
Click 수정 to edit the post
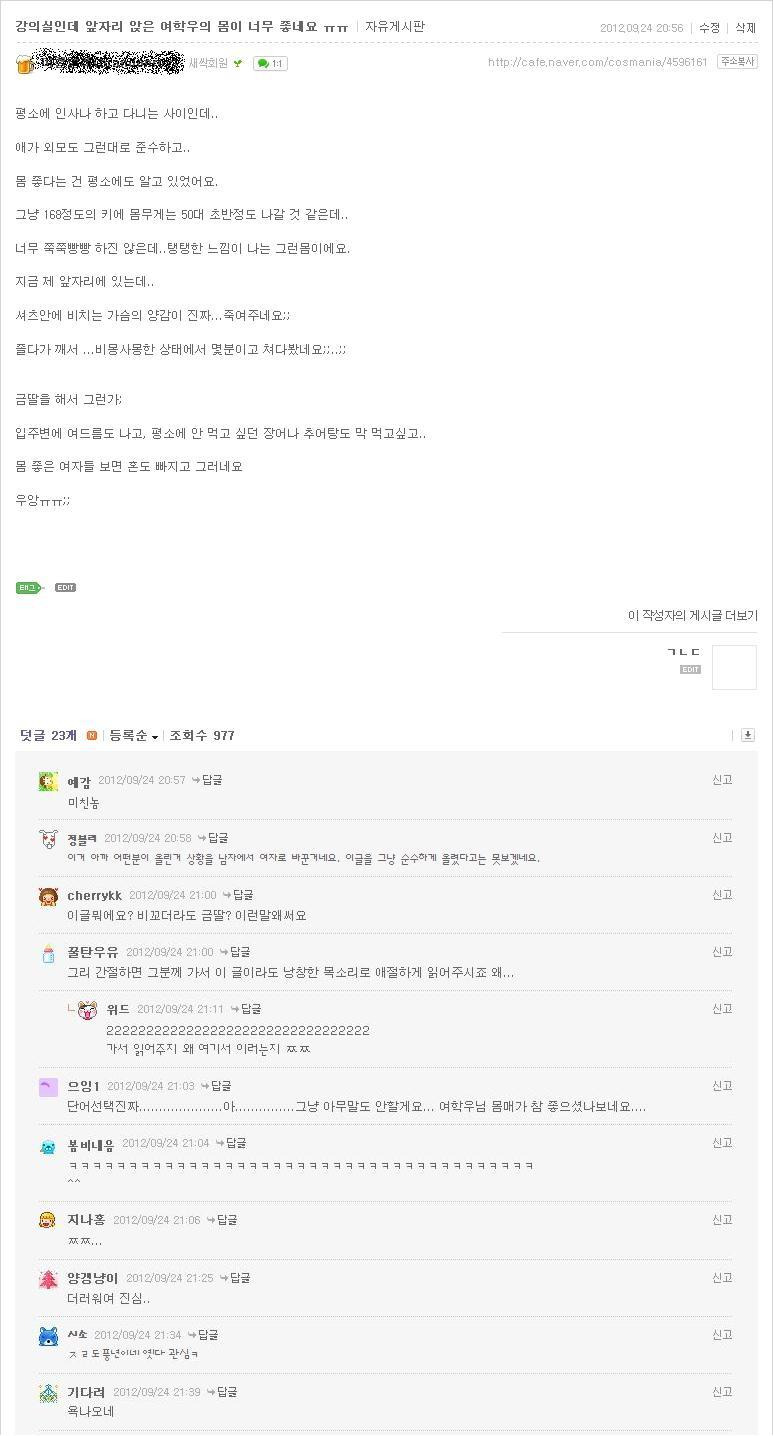coord(709,28)
